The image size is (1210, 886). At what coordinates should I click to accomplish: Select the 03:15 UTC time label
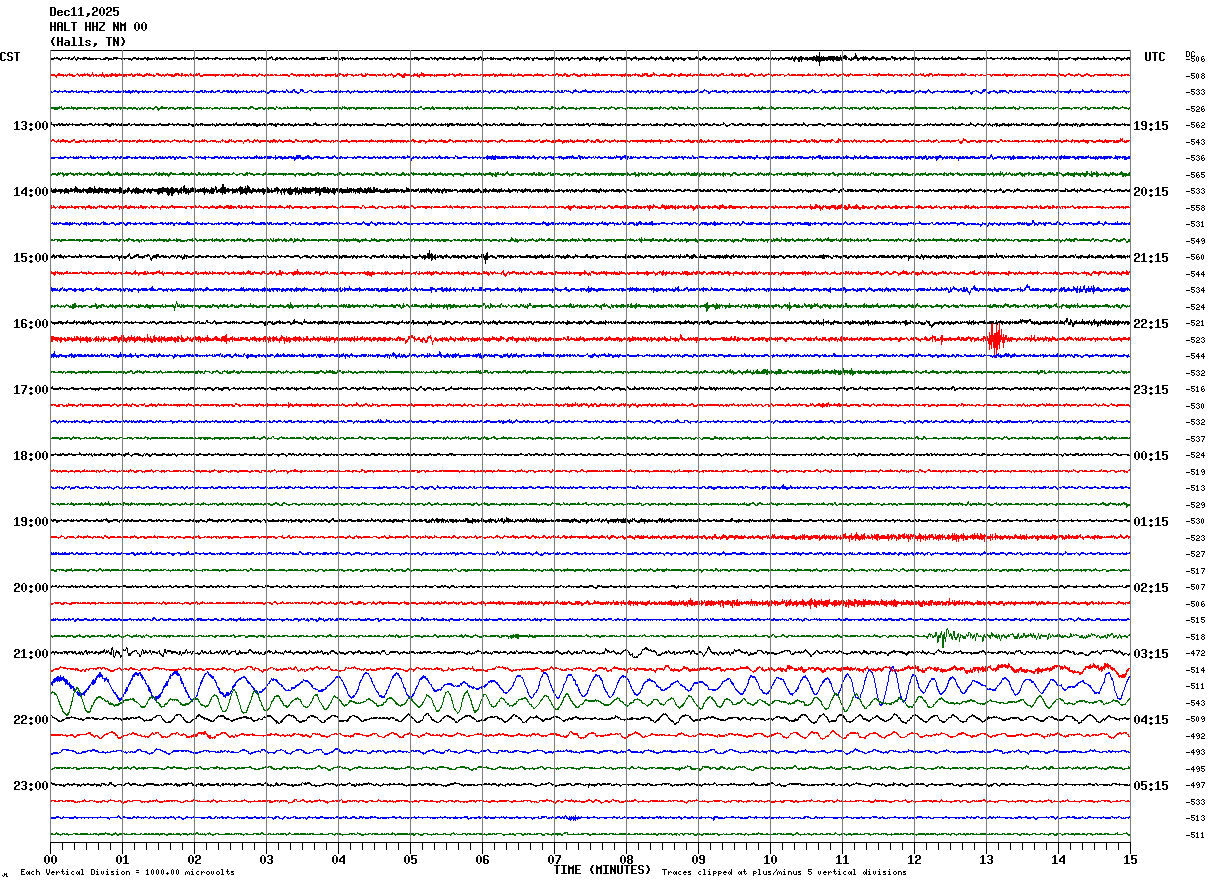point(1150,654)
